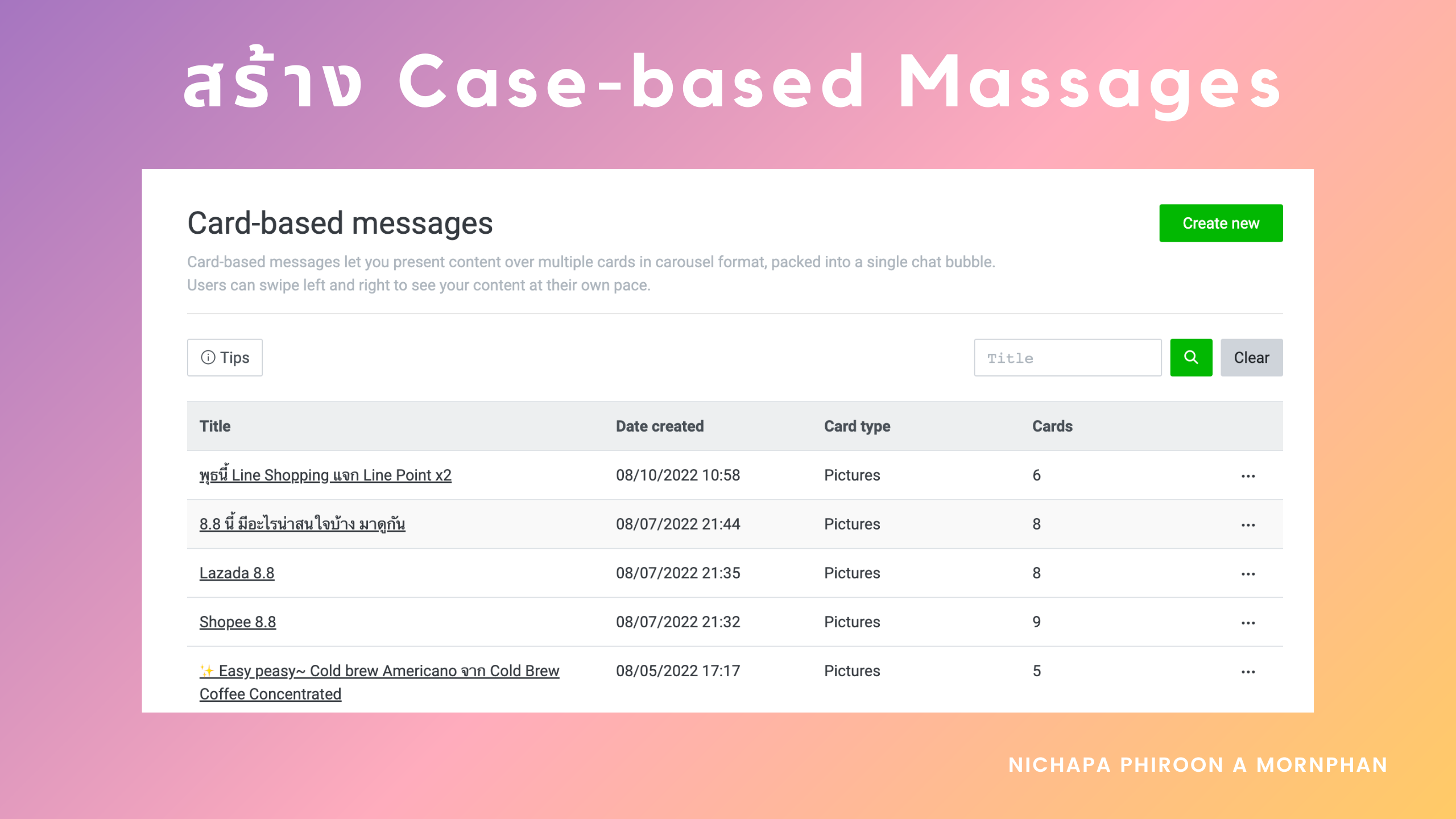Open more options for the 08/07/2022 21:44 row

click(x=1248, y=524)
